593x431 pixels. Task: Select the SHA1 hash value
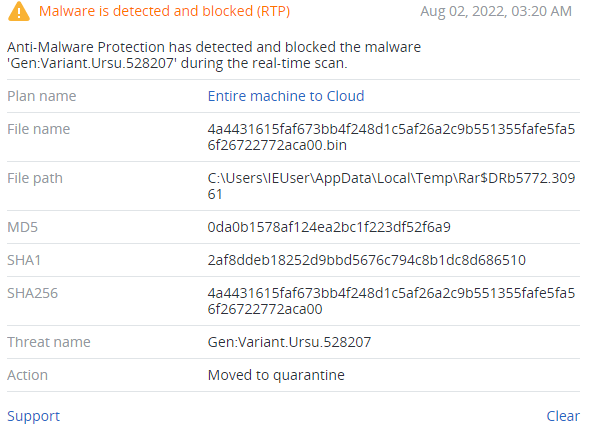[x=366, y=260]
